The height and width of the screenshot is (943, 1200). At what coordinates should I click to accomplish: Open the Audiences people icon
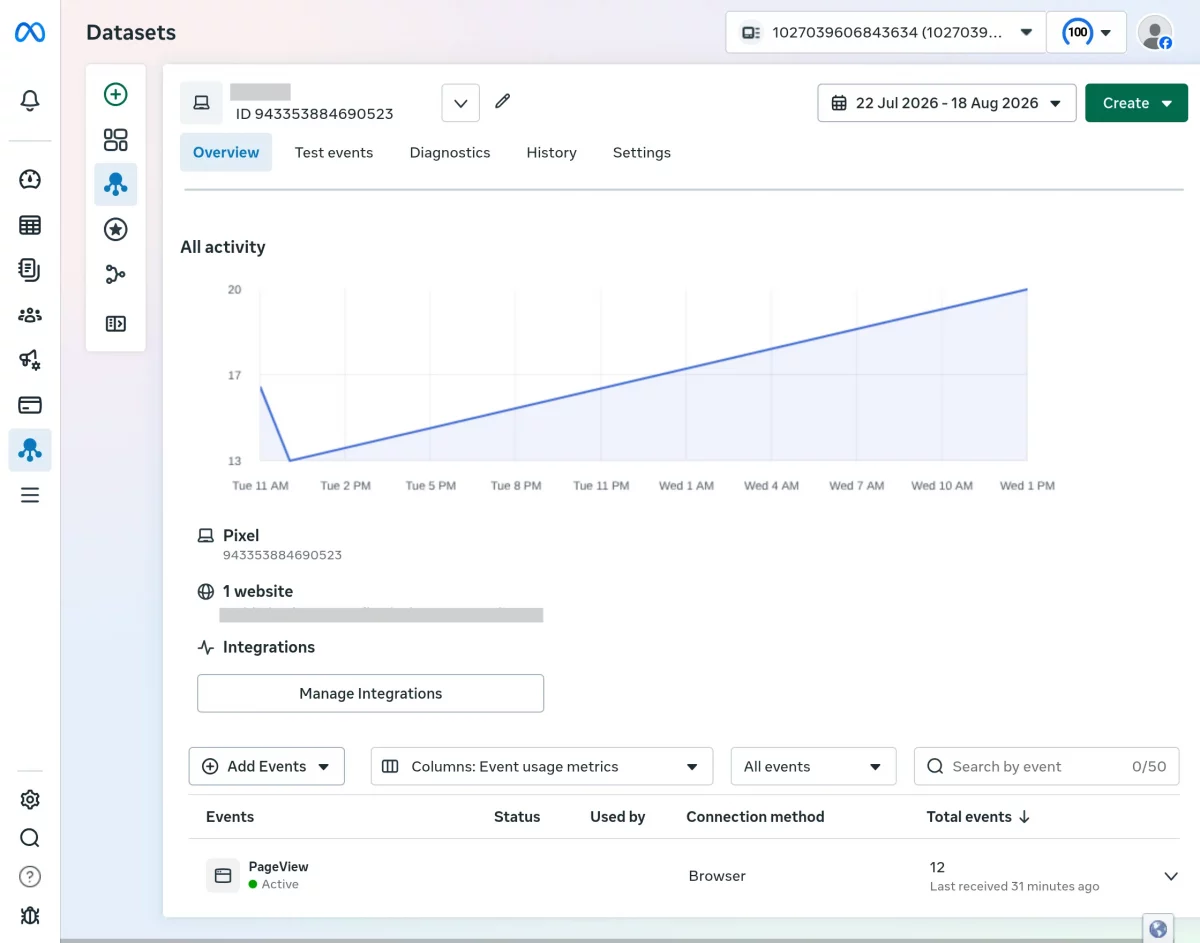[30, 315]
